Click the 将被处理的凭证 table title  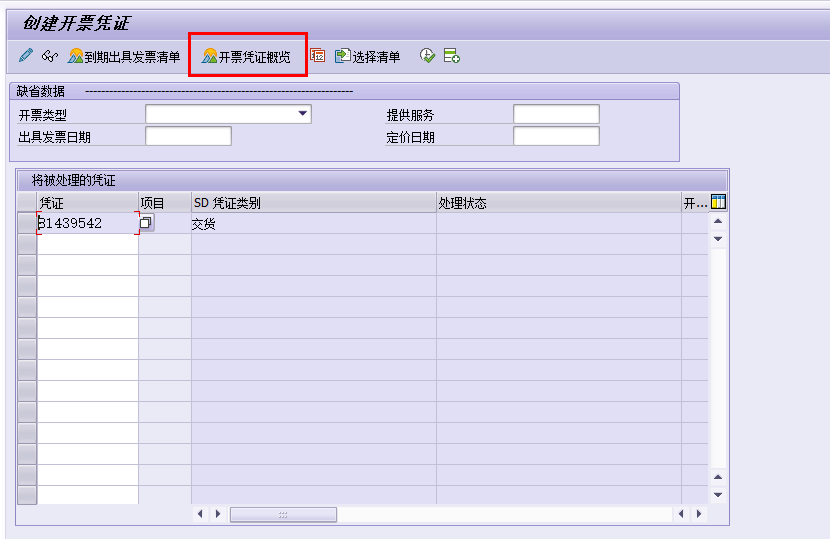coord(74,181)
